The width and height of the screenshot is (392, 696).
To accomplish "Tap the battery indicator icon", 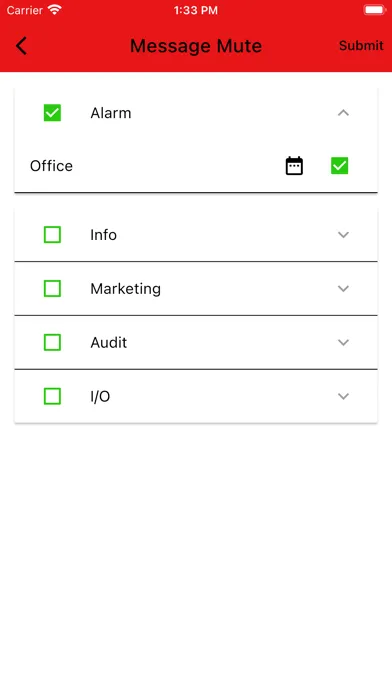I will point(375,10).
